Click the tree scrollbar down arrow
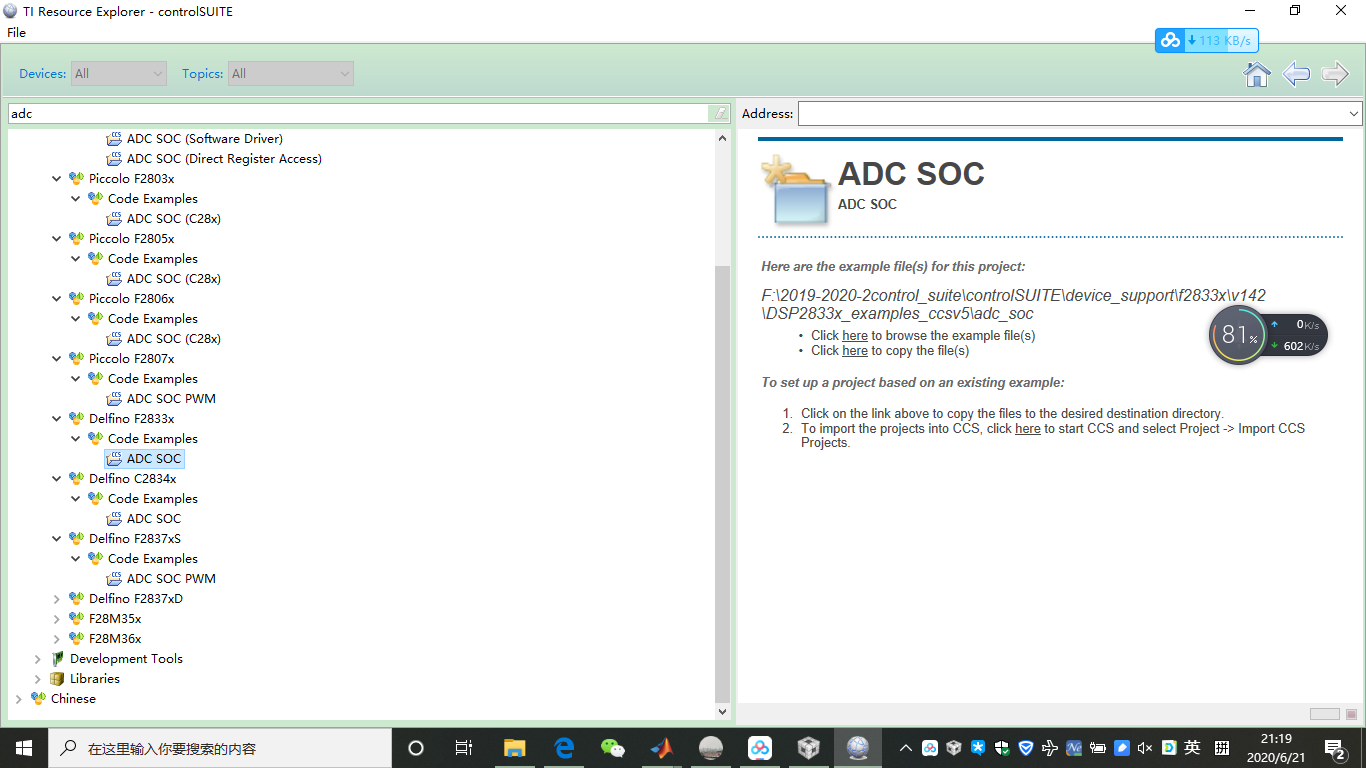The height and width of the screenshot is (768, 1366). [x=723, y=711]
